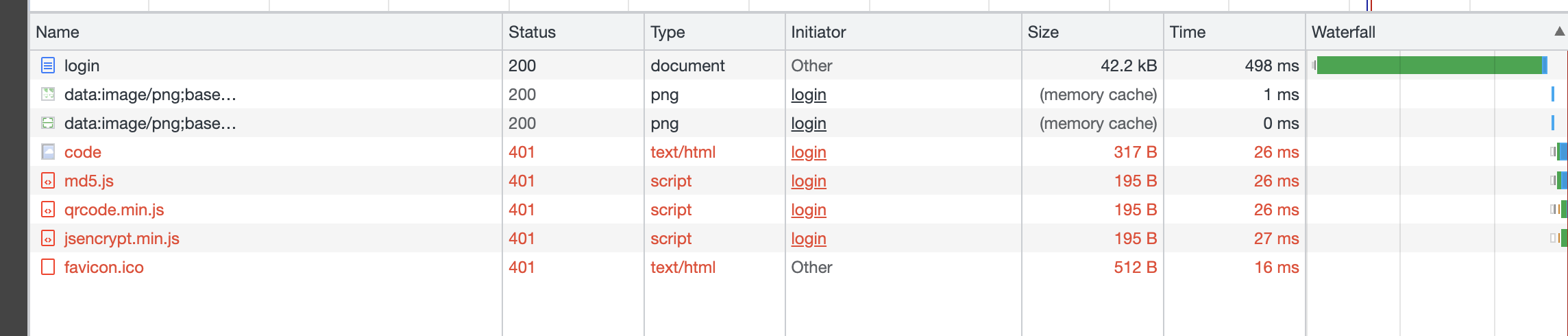Follow login initiator link for jsencrypt.min.js
1568x336 pixels.
coord(809,239)
